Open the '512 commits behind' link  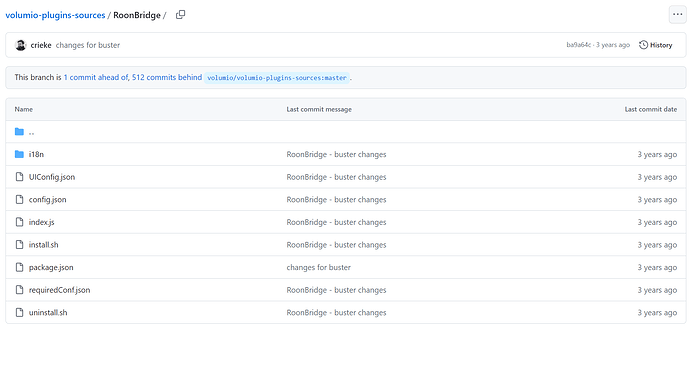167,77
